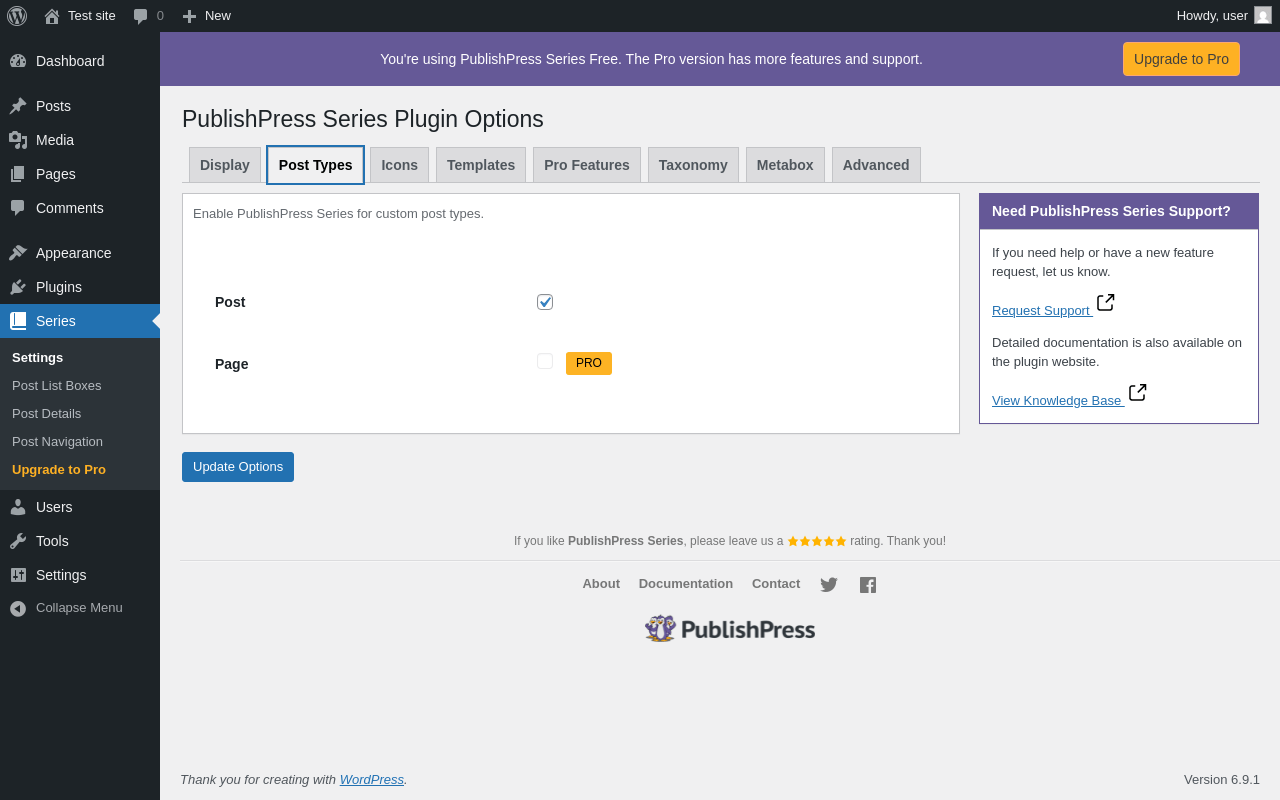1280x800 pixels.
Task: Click the external link icon after View Knowledge Base
Action: (x=1137, y=393)
